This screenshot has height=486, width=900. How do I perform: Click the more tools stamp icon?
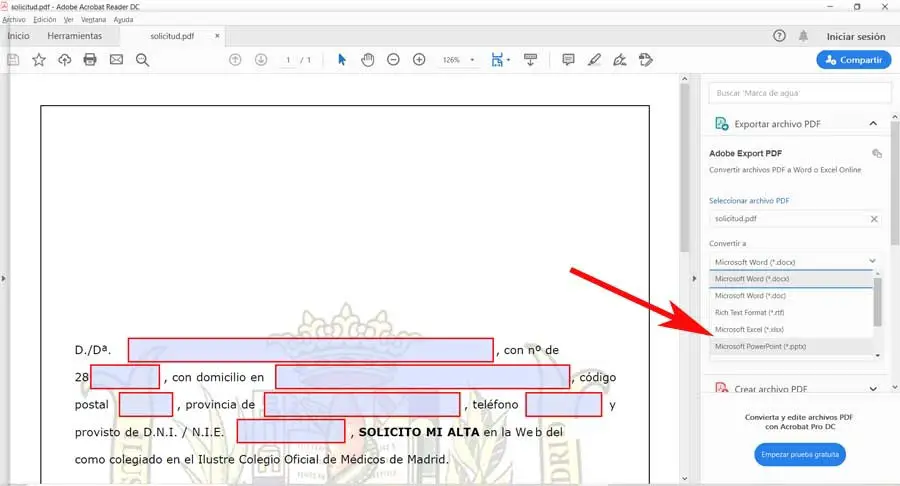tap(646, 60)
